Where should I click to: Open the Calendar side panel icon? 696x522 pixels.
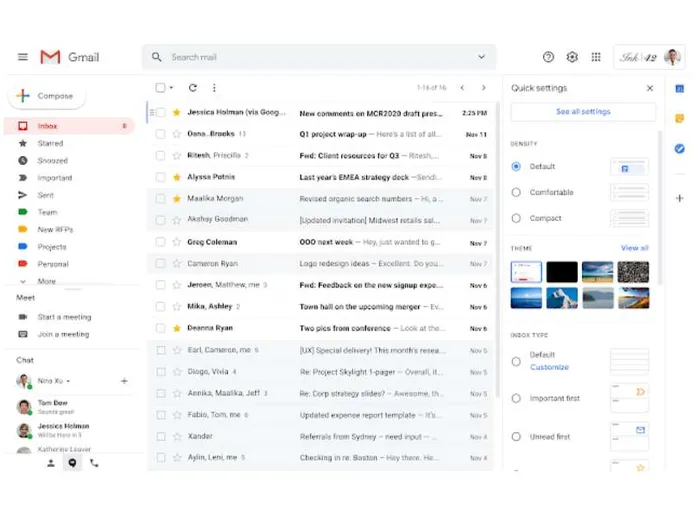(679, 88)
